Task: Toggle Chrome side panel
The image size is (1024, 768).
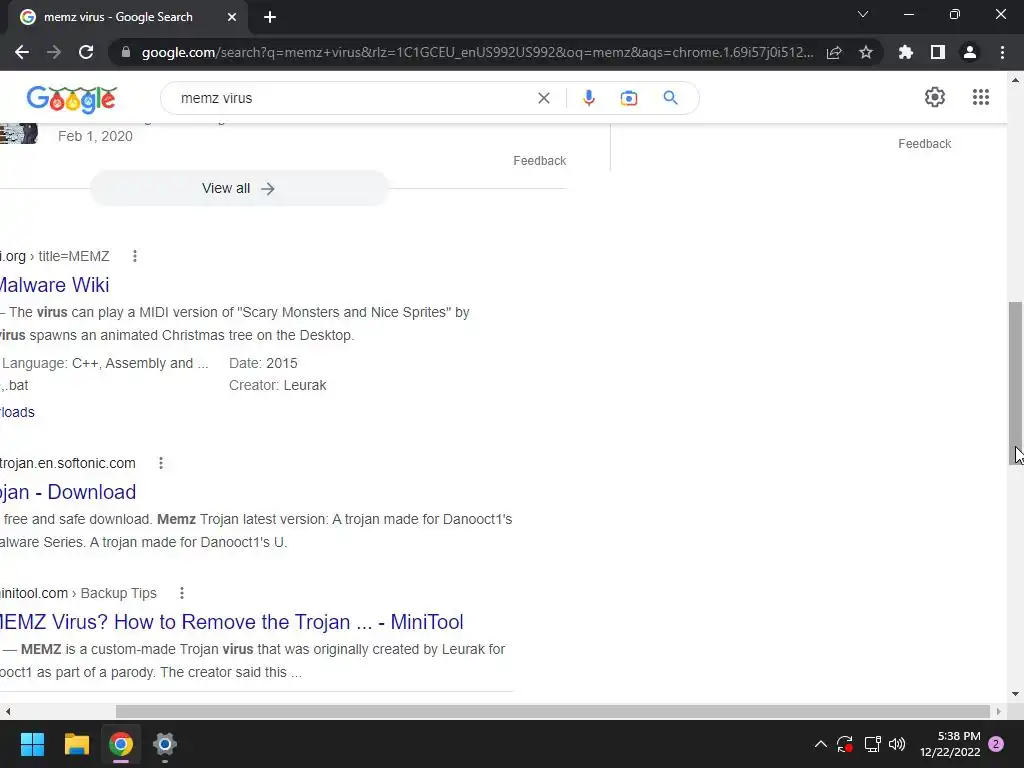Action: tap(938, 52)
